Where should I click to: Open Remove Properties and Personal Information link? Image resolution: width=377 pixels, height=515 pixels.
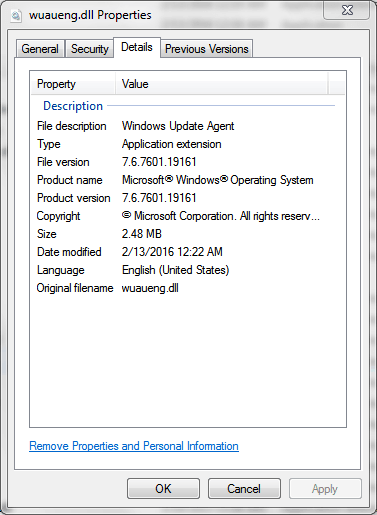(x=134, y=446)
